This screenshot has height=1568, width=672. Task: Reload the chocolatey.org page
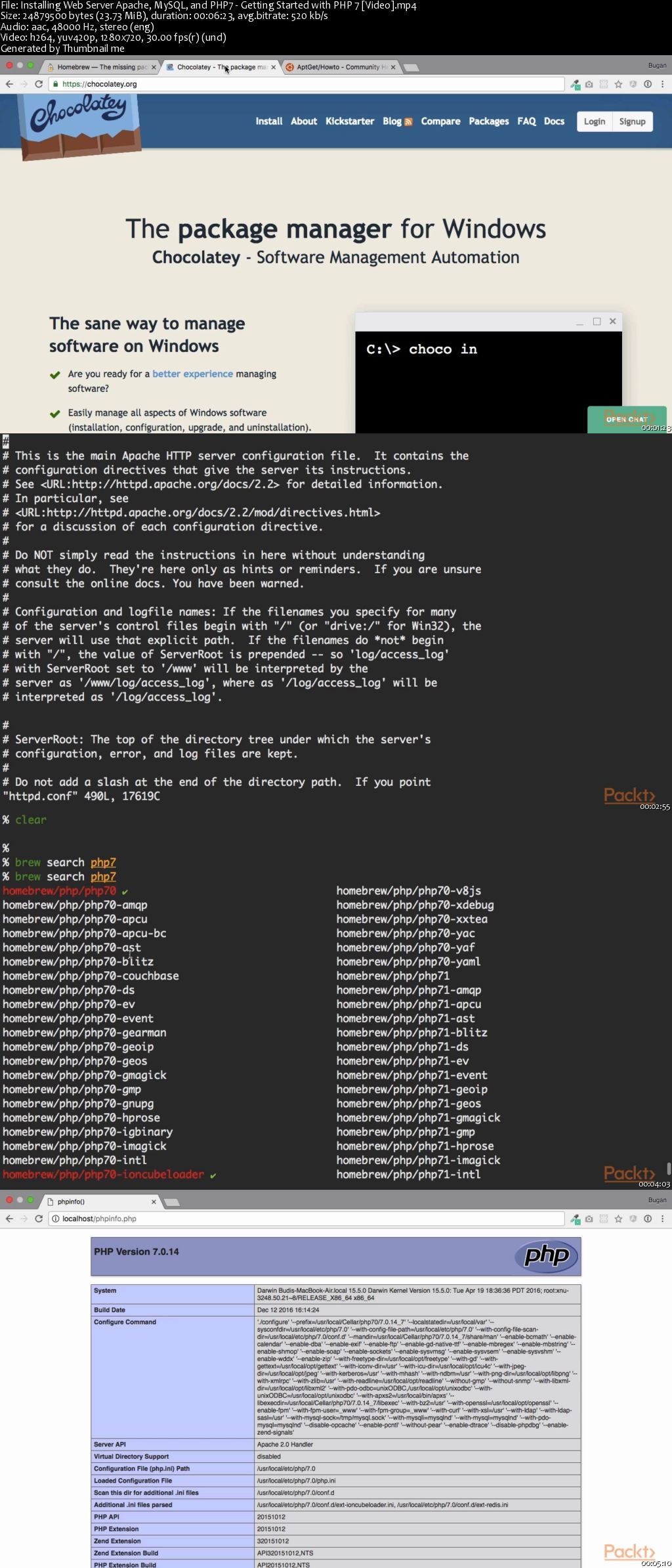[x=39, y=84]
